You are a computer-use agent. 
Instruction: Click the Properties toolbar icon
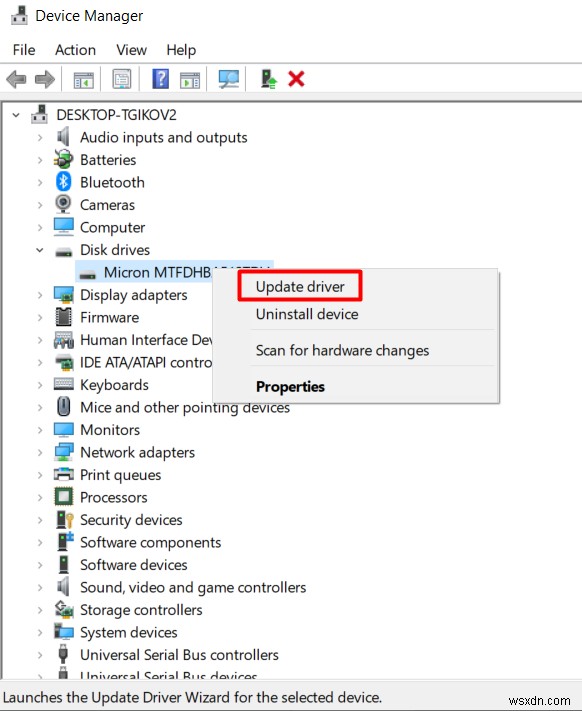(122, 79)
